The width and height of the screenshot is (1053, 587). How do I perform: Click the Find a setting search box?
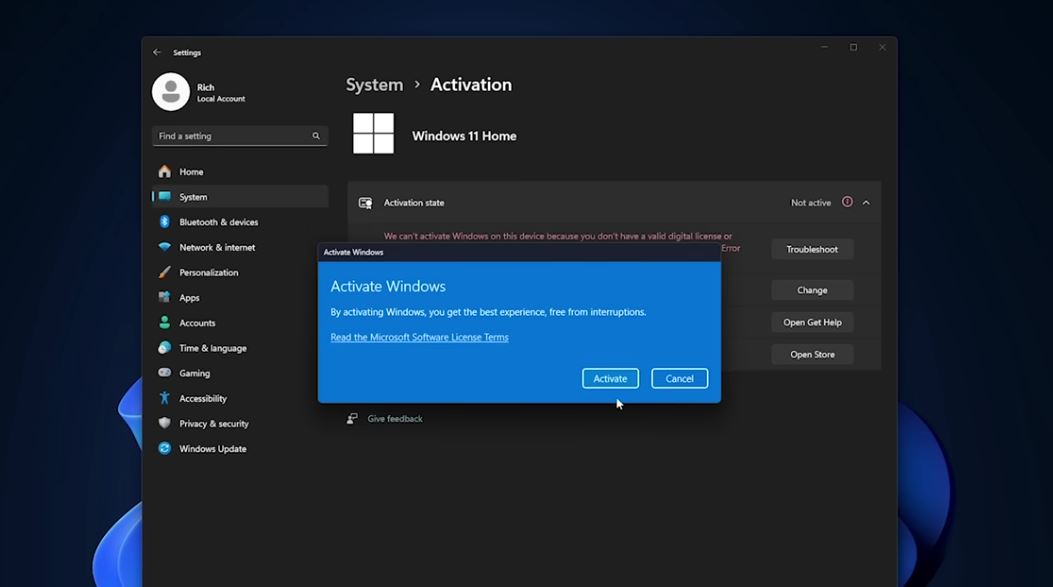pyautogui.click(x=239, y=135)
